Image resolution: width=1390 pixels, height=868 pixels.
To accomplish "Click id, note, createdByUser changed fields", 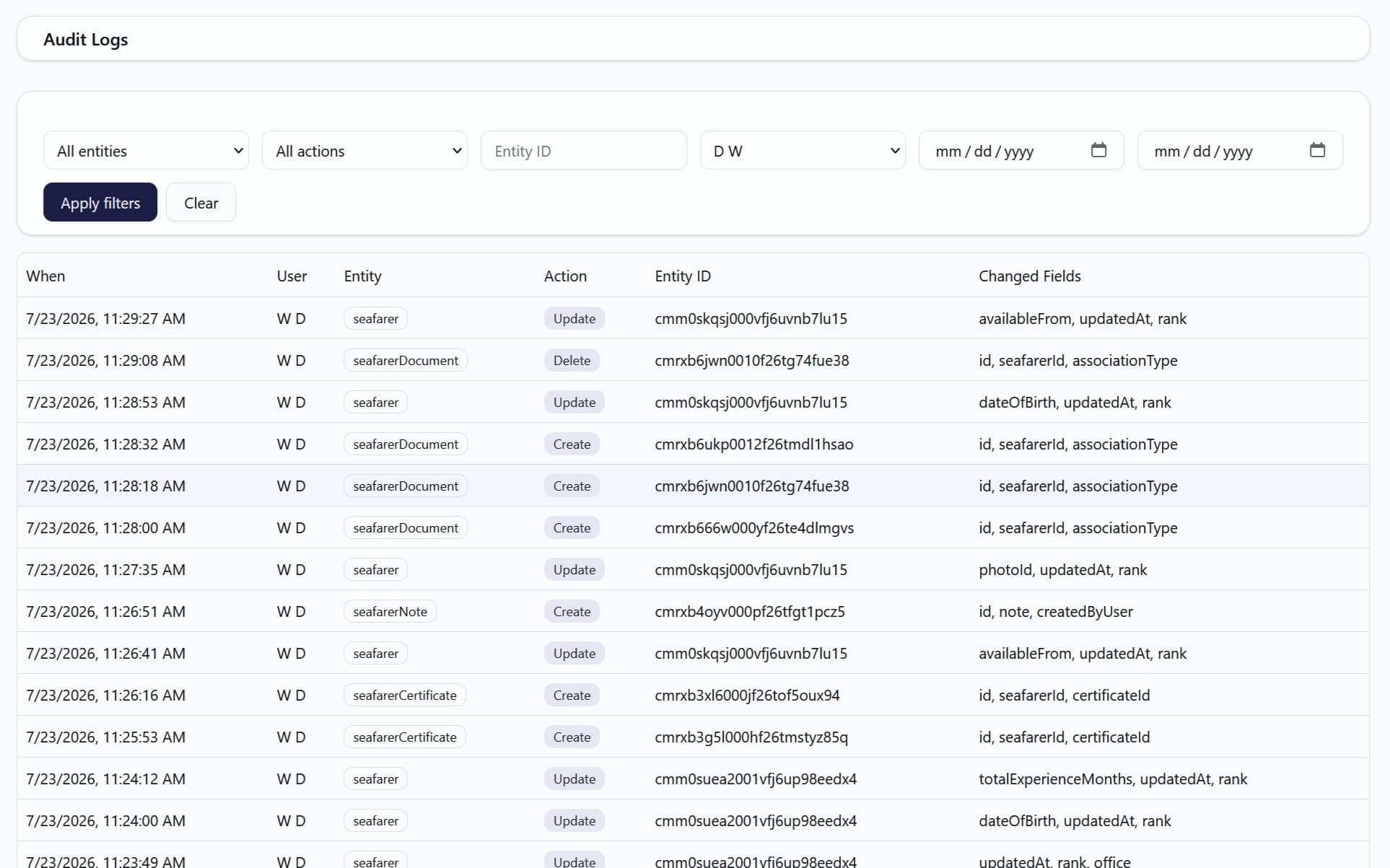I will tap(1056, 611).
